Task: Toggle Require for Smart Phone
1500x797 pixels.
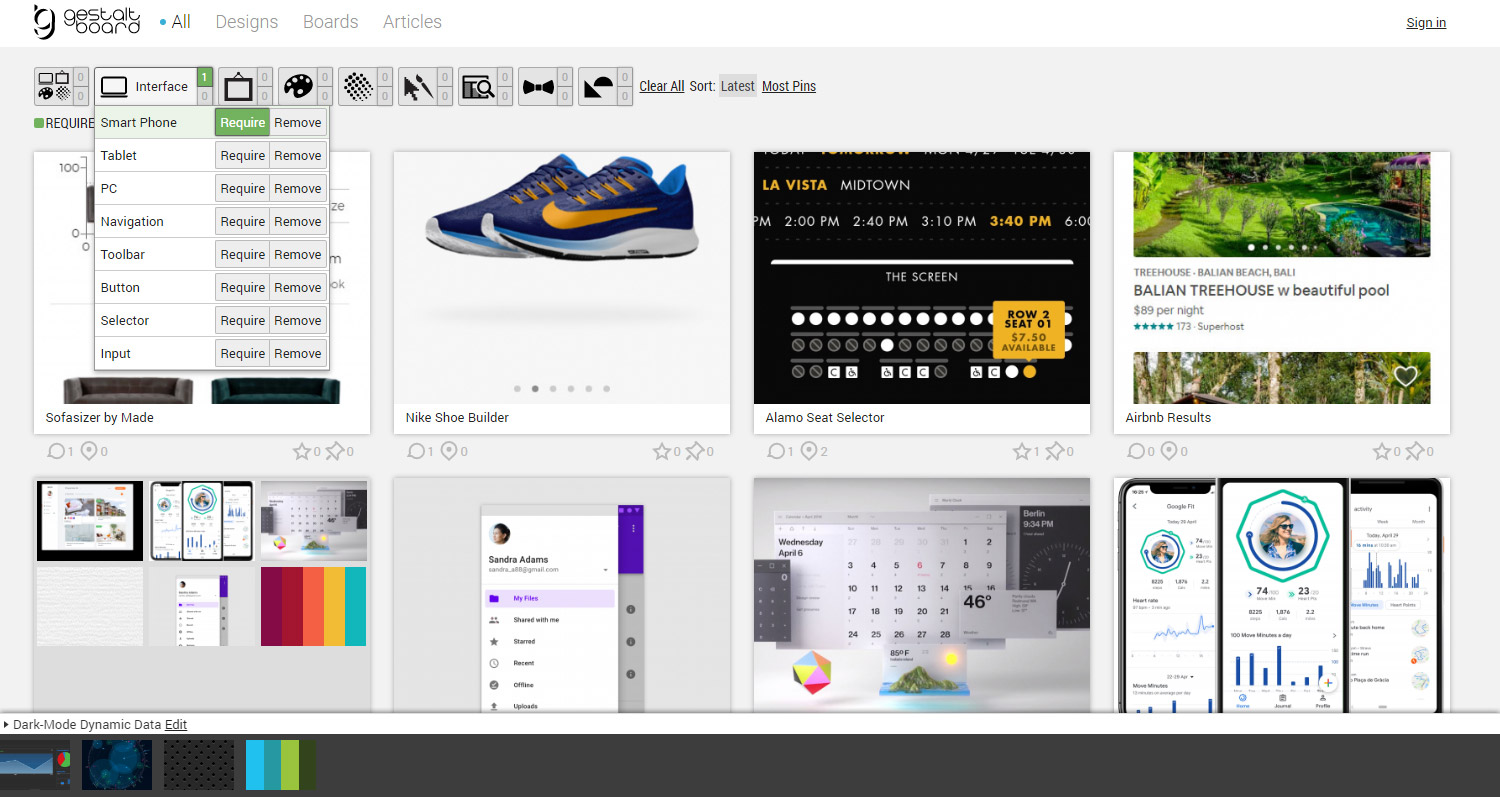Action: pyautogui.click(x=243, y=123)
